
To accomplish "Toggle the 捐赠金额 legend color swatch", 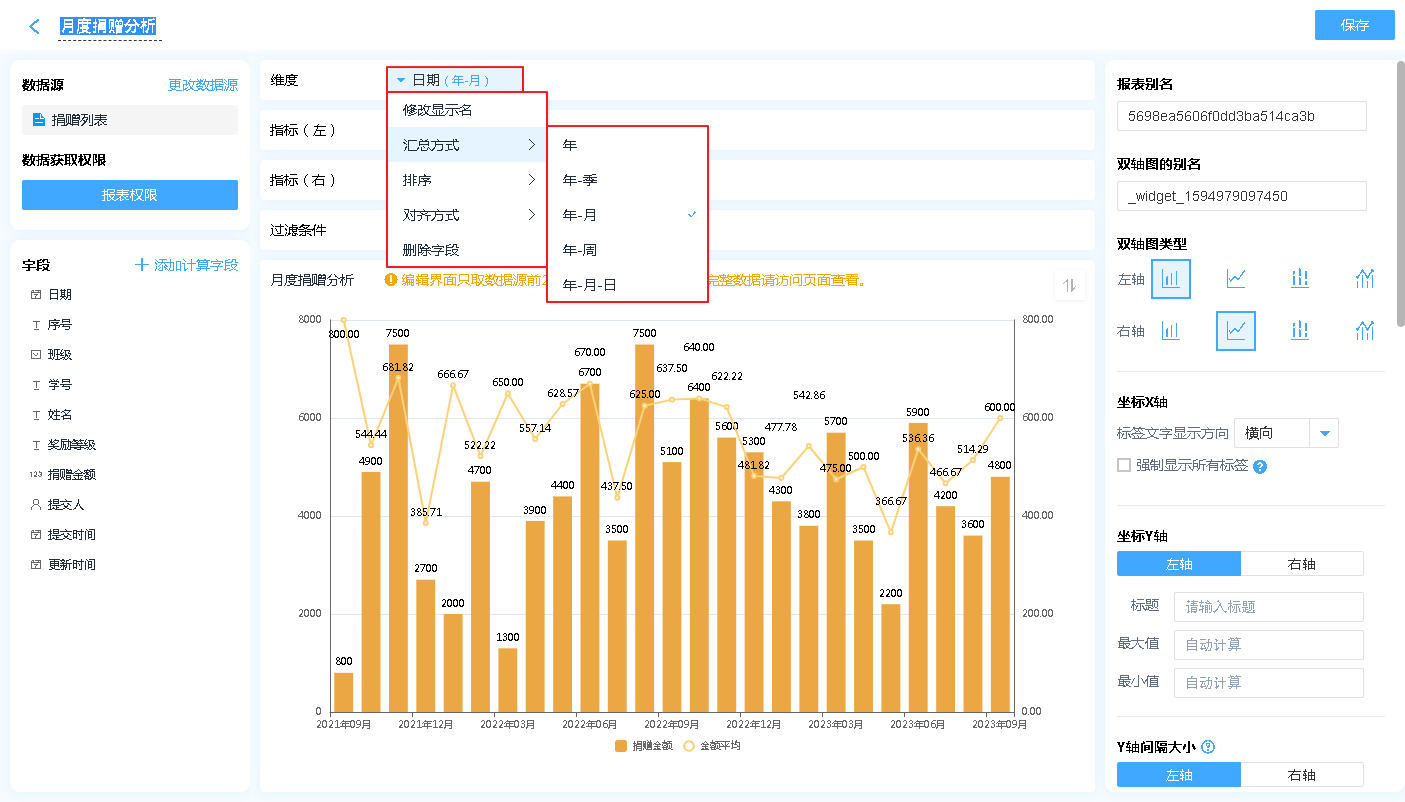I will click(x=621, y=746).
